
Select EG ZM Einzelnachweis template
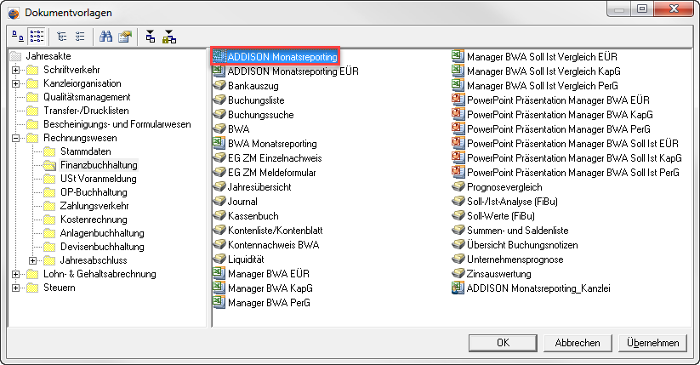click(275, 158)
